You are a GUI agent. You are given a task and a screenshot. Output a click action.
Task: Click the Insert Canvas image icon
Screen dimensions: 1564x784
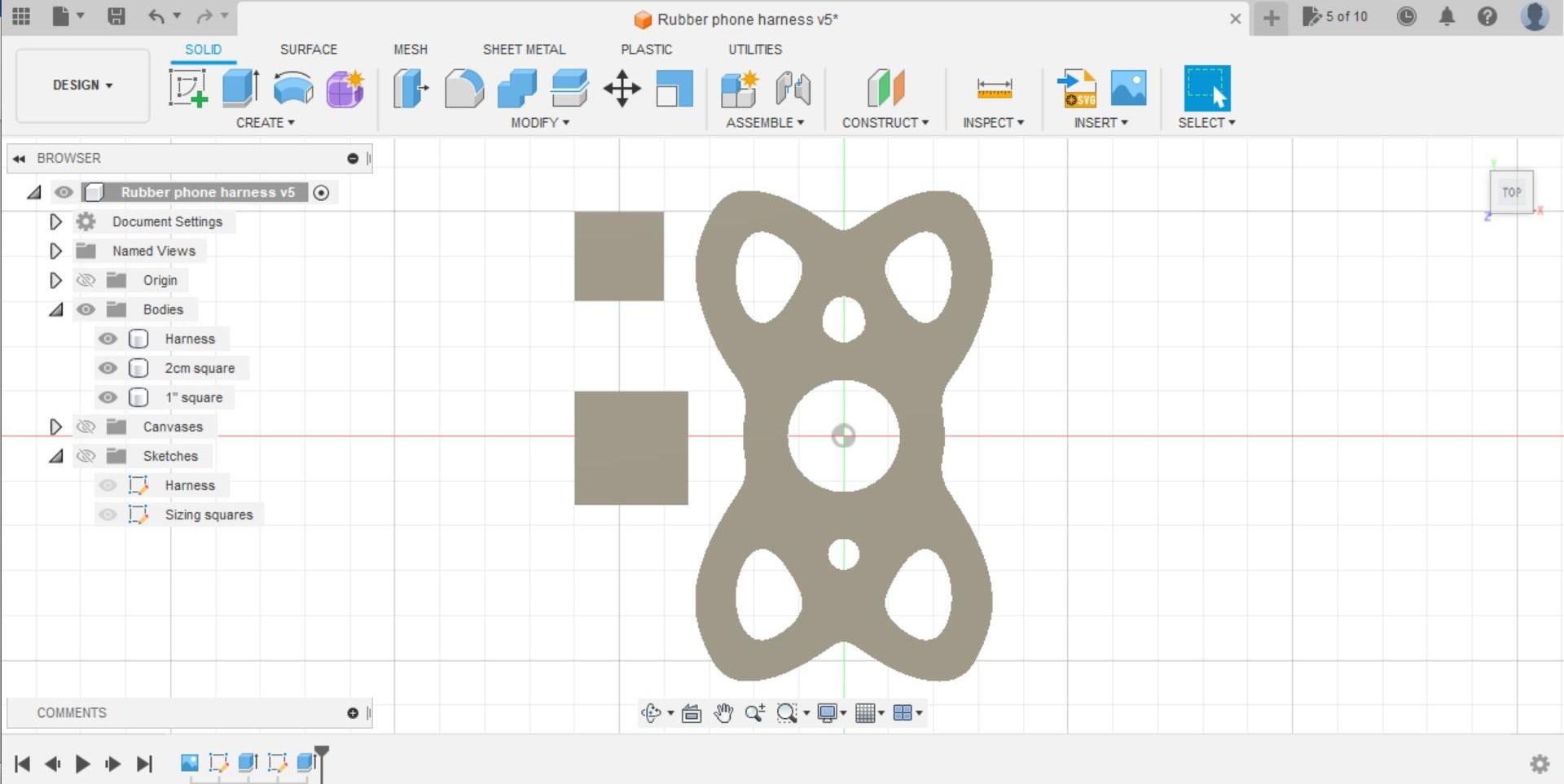[x=1128, y=88]
